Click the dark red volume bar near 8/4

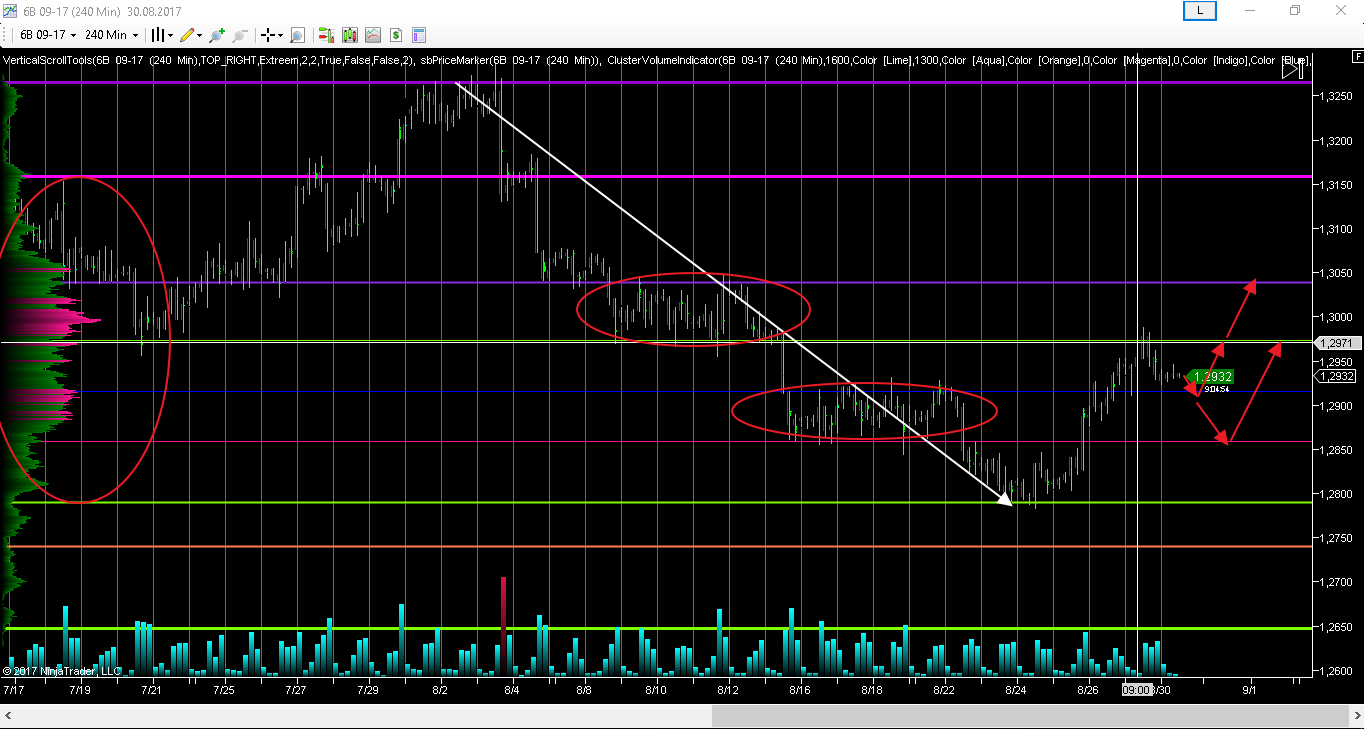pyautogui.click(x=503, y=625)
